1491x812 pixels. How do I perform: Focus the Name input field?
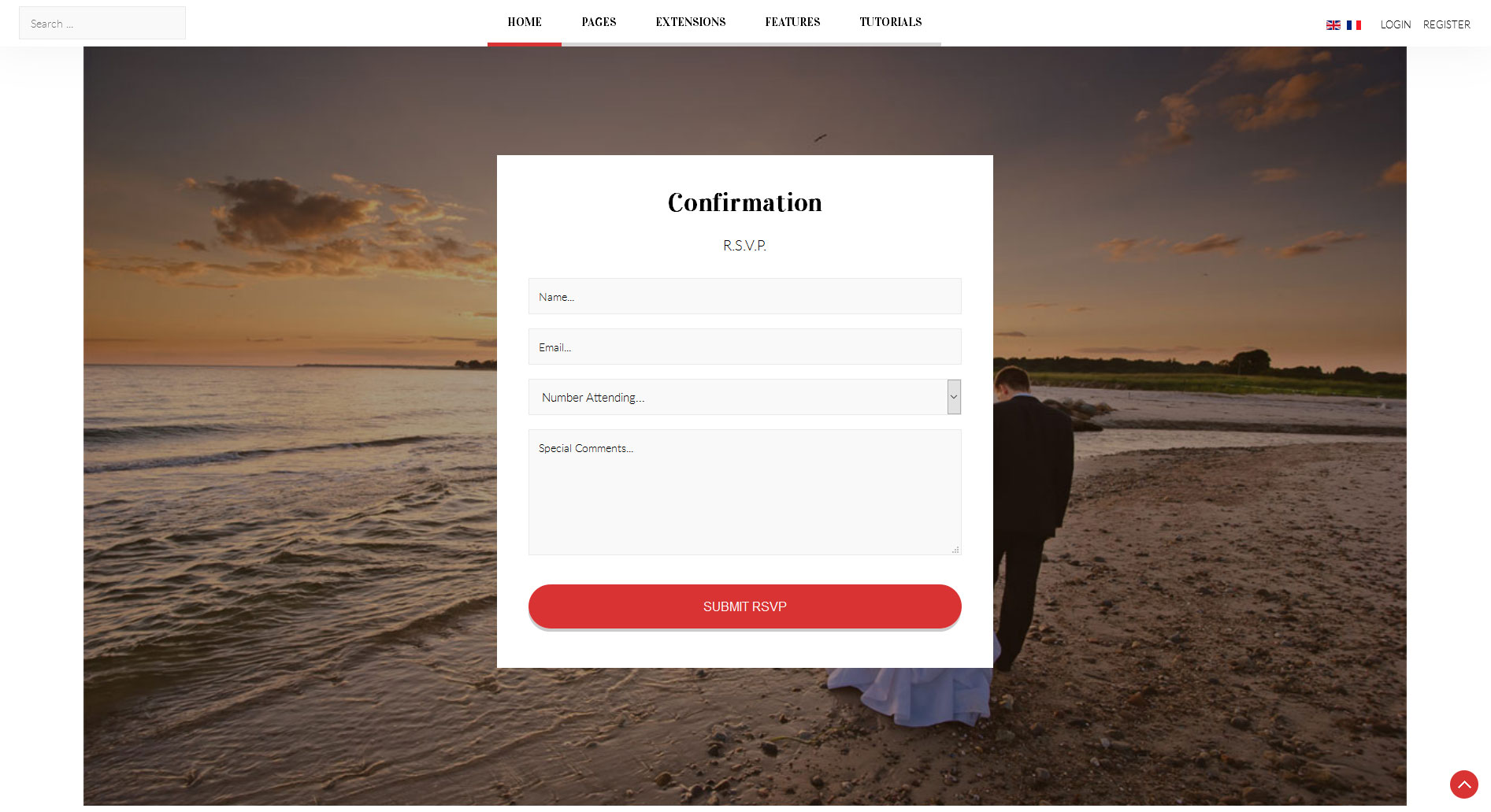coord(744,296)
